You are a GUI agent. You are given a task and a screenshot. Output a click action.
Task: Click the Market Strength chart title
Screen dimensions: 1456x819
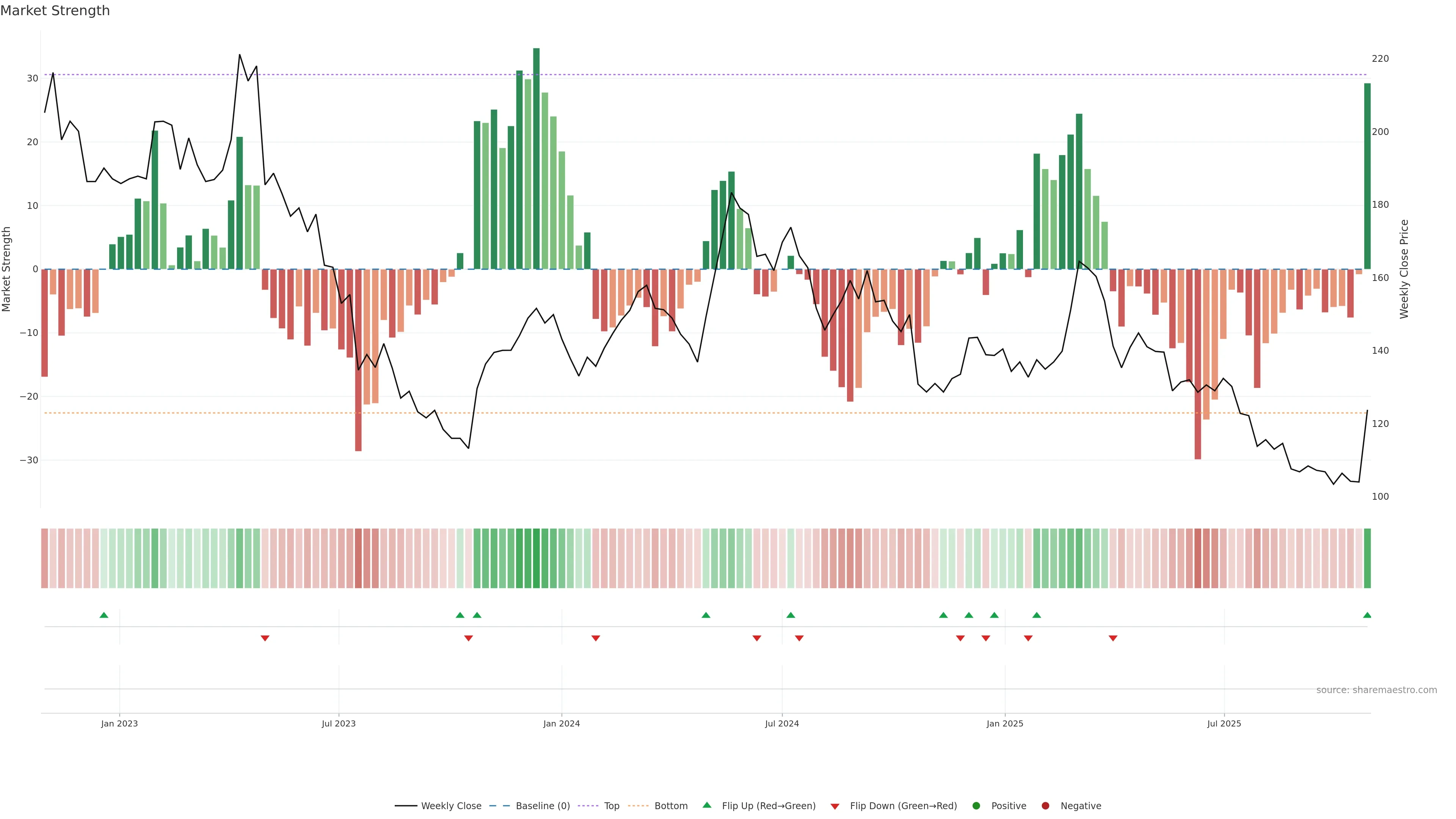pyautogui.click(x=55, y=11)
